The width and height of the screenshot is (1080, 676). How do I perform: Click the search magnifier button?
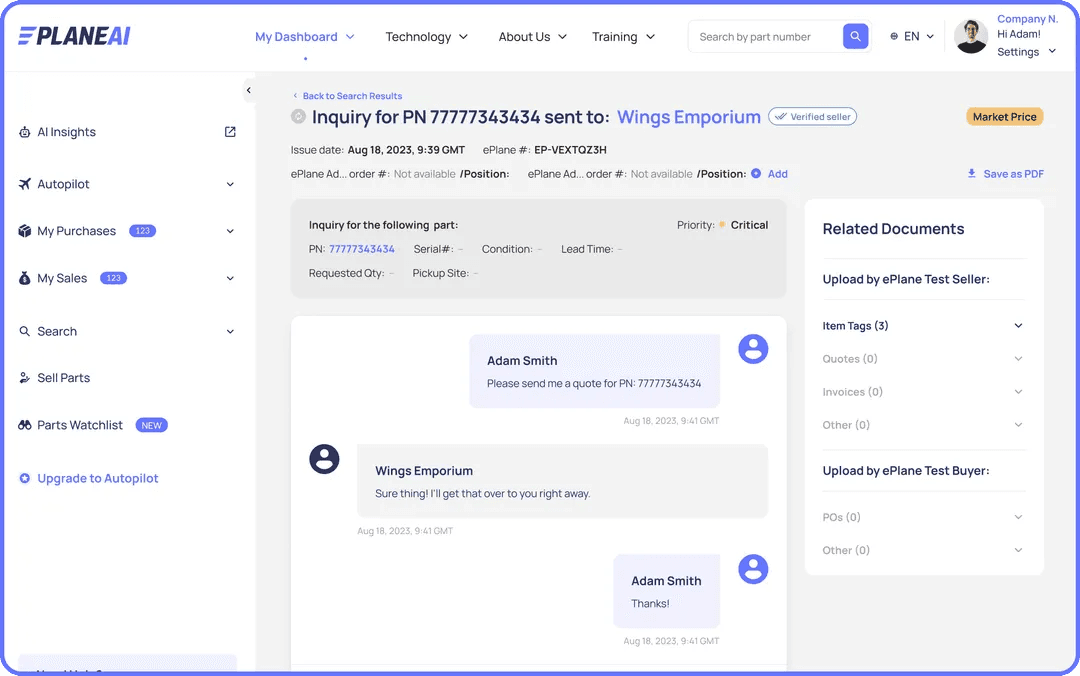coord(855,37)
